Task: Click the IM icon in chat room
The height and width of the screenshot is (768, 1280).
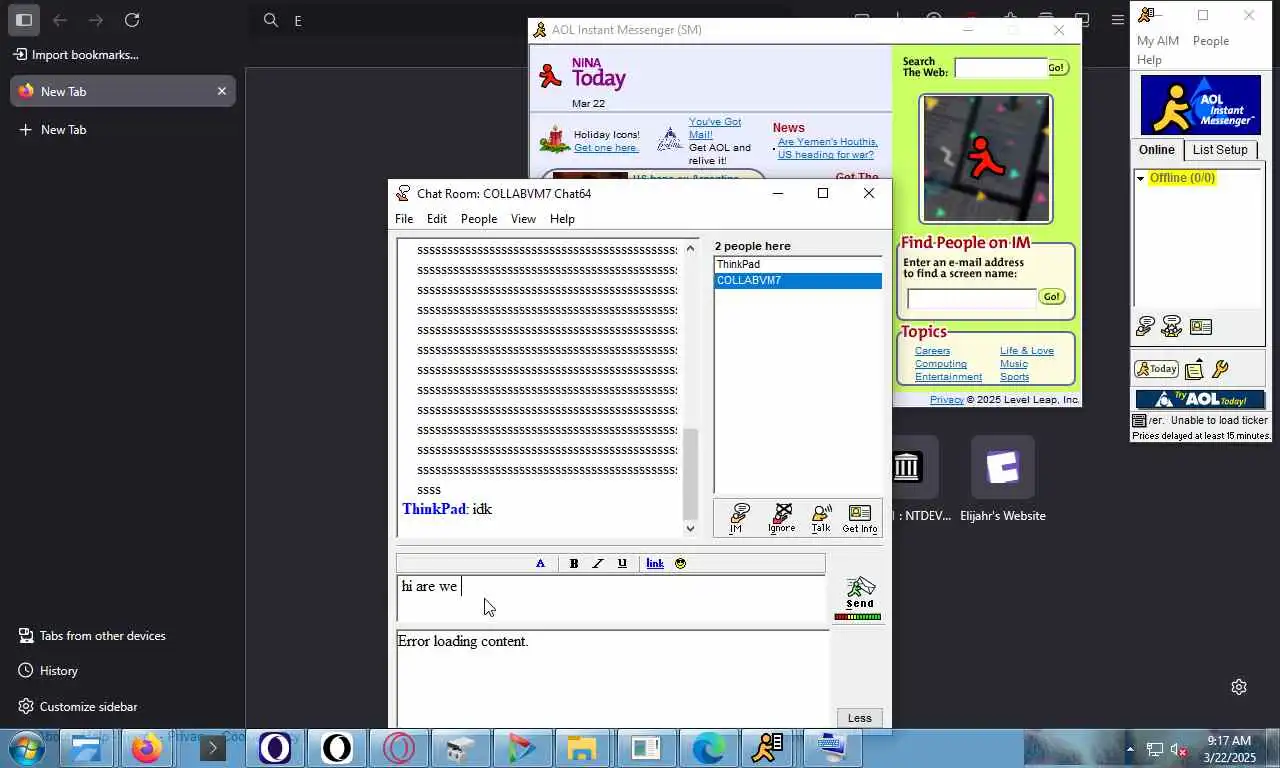Action: click(x=739, y=518)
